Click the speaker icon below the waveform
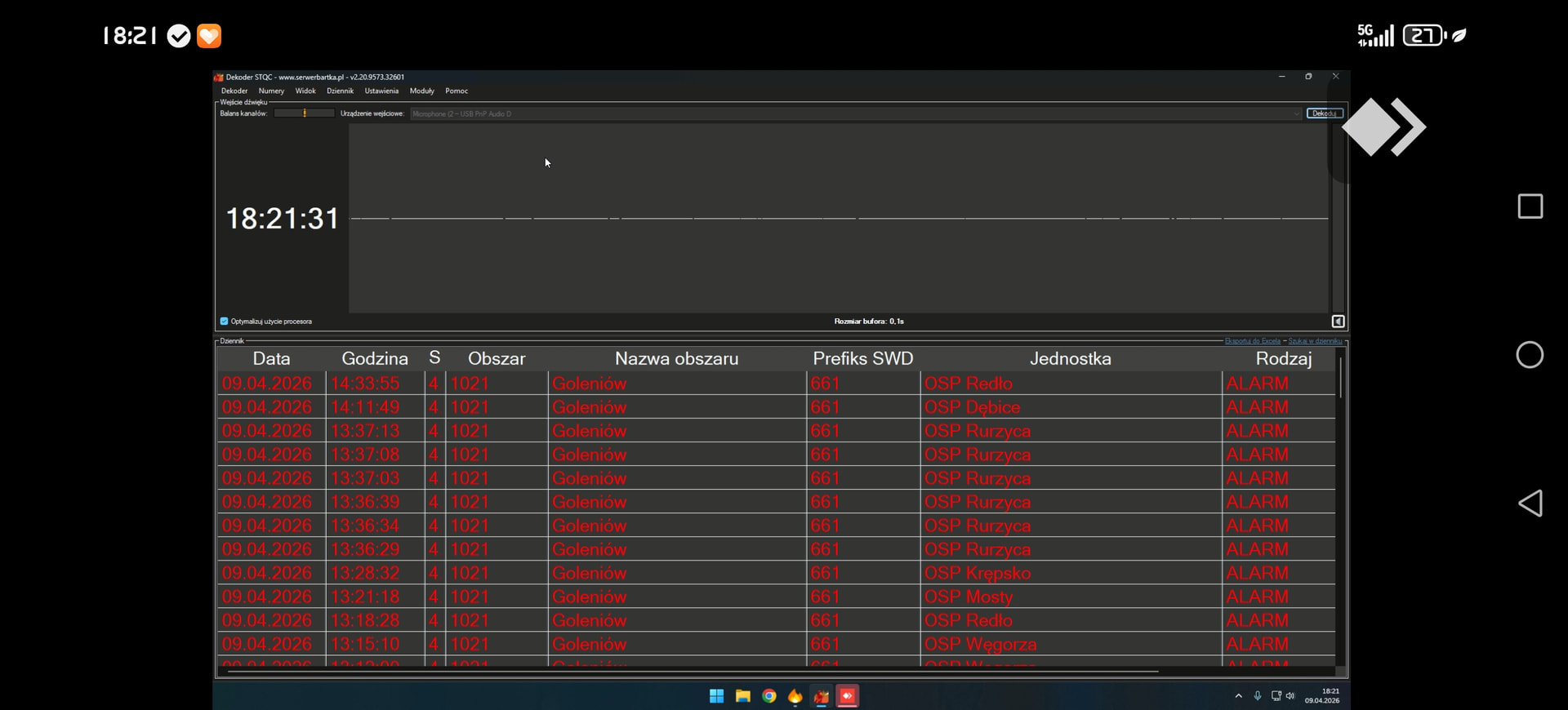1568x710 pixels. coord(1338,322)
